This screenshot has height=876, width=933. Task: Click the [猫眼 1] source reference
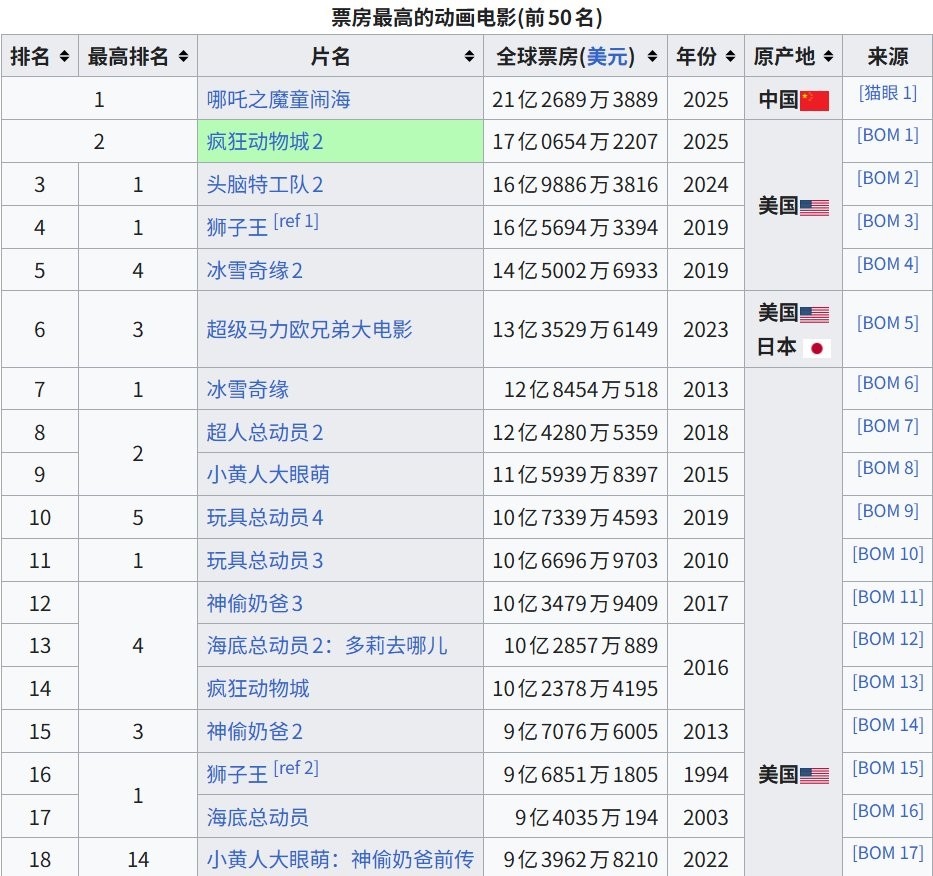tap(886, 92)
